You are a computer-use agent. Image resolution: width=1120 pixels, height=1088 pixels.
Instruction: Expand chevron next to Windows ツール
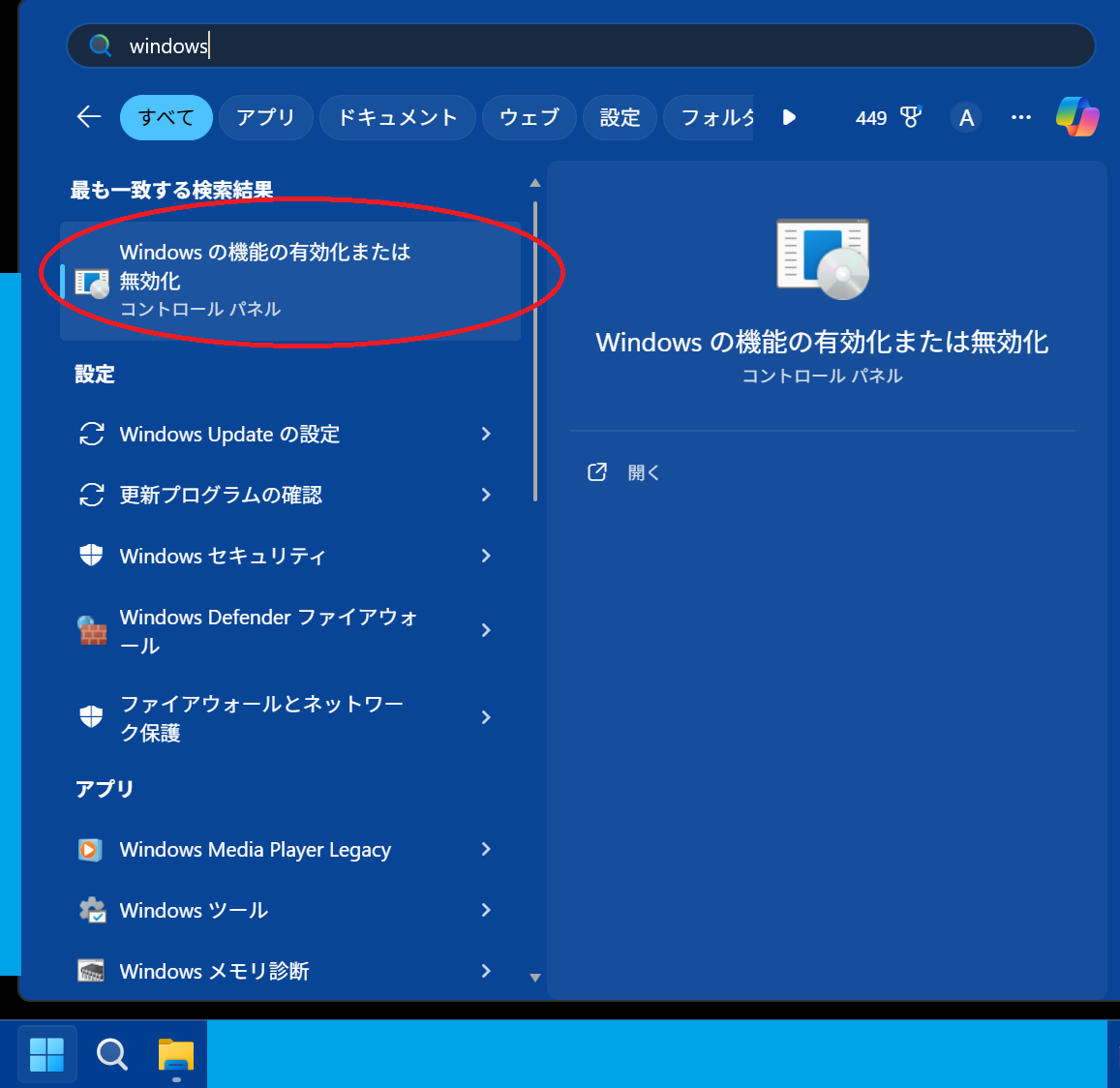tap(486, 910)
